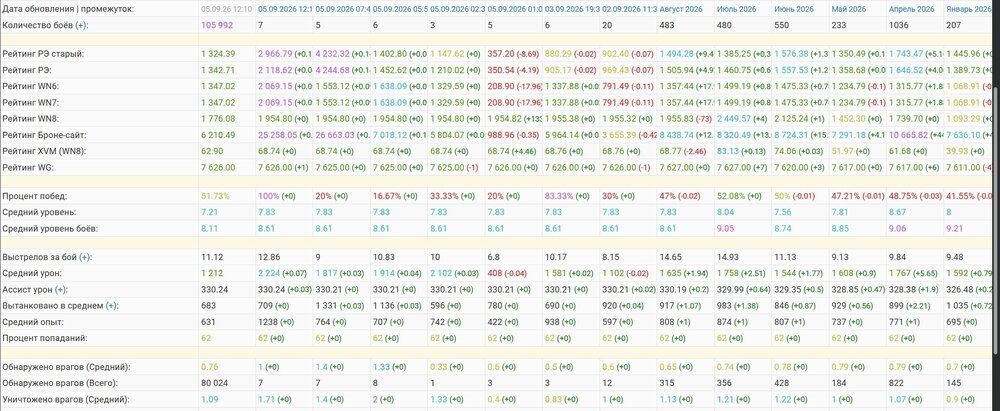Open the 02.09.2026 11:3 period column

(x=629, y=9)
